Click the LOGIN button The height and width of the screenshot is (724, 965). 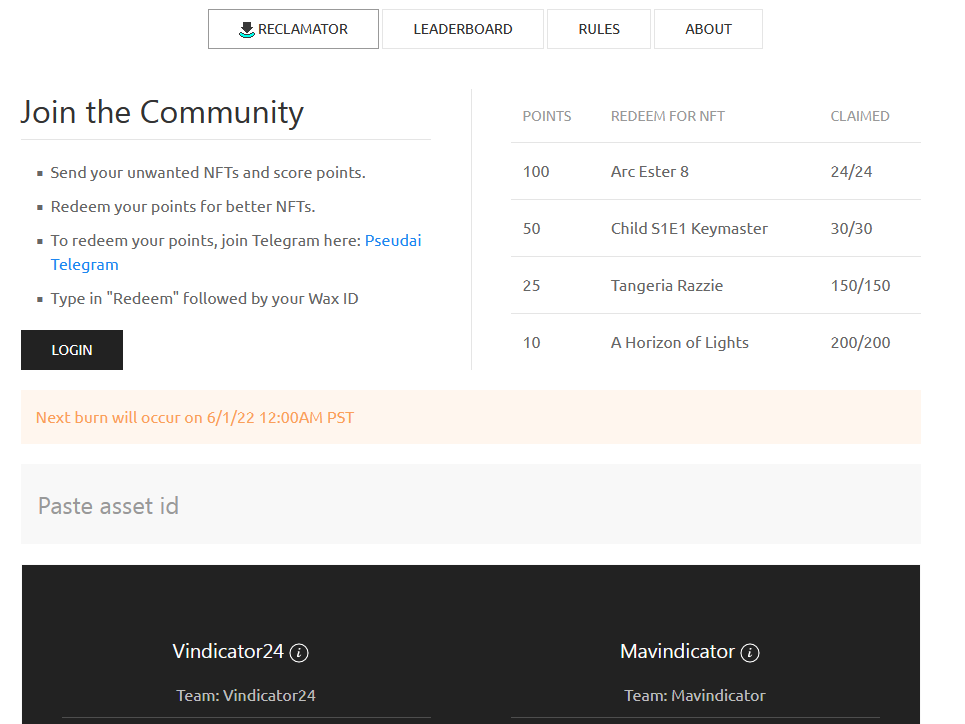click(x=72, y=350)
